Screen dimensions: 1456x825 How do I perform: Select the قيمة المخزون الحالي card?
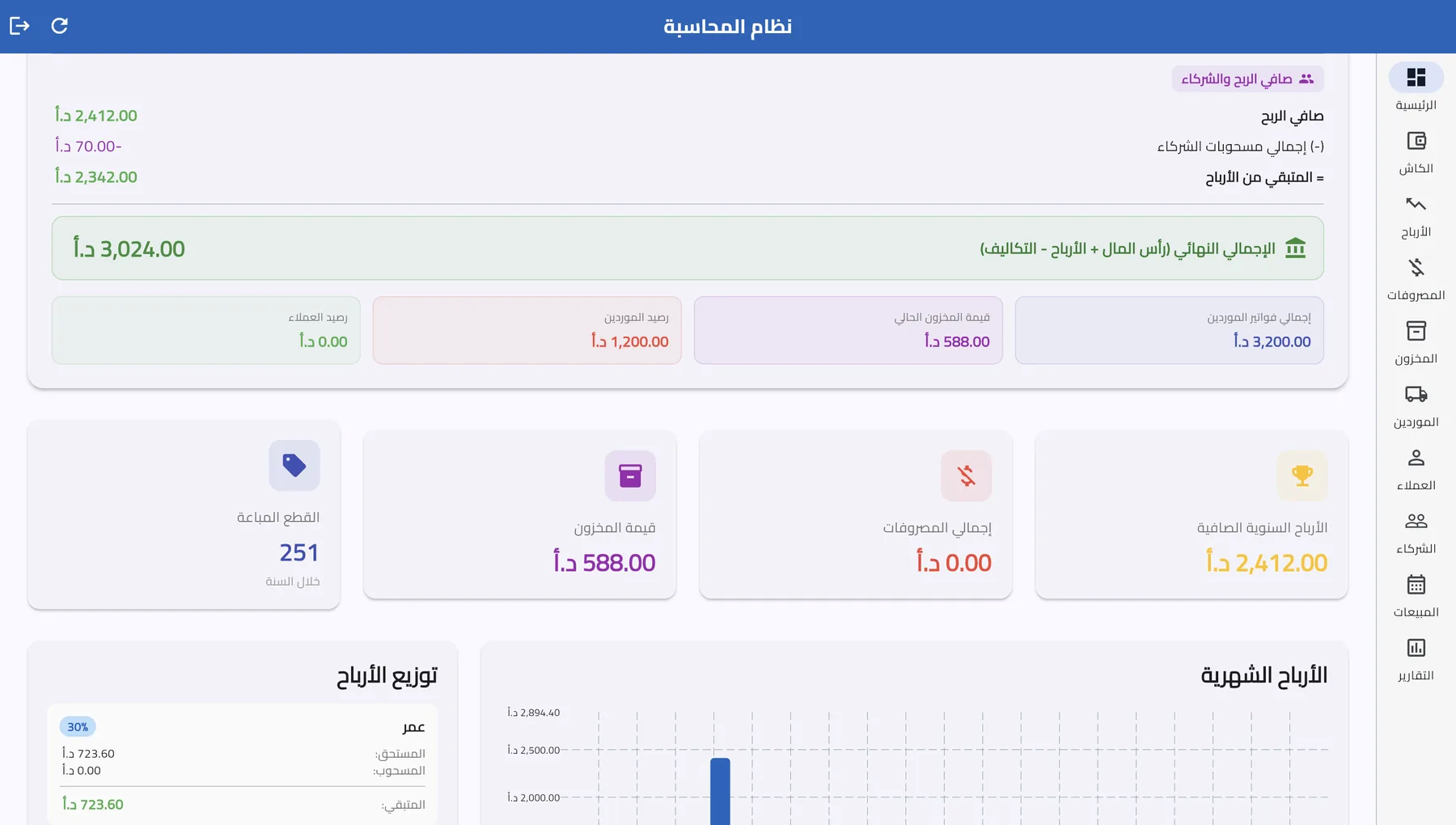point(849,330)
